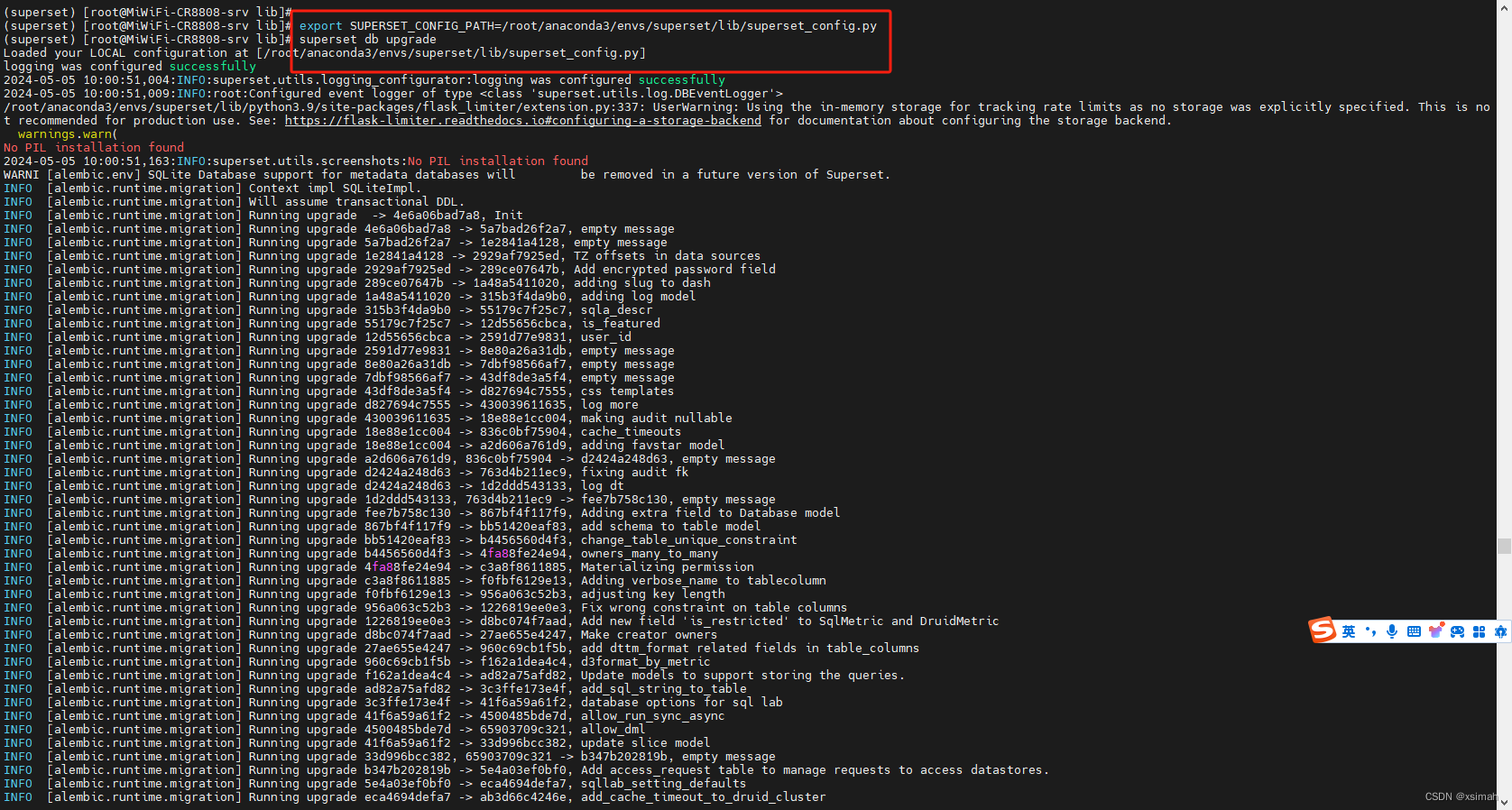Click the rightmost Sogou toolbar icon
This screenshot has width=1512, height=810.
1500,631
